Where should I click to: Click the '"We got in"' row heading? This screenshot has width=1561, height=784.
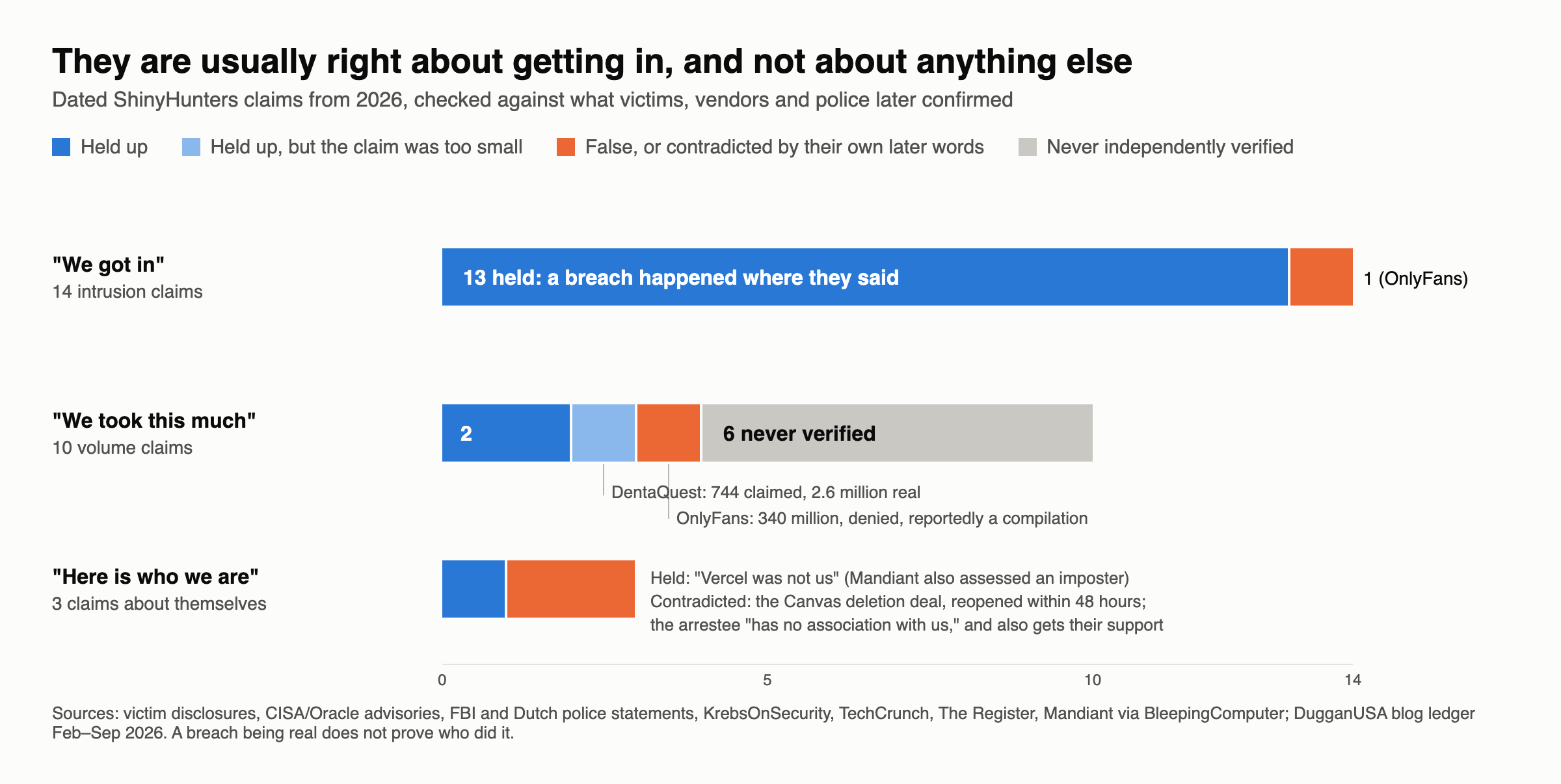[109, 265]
